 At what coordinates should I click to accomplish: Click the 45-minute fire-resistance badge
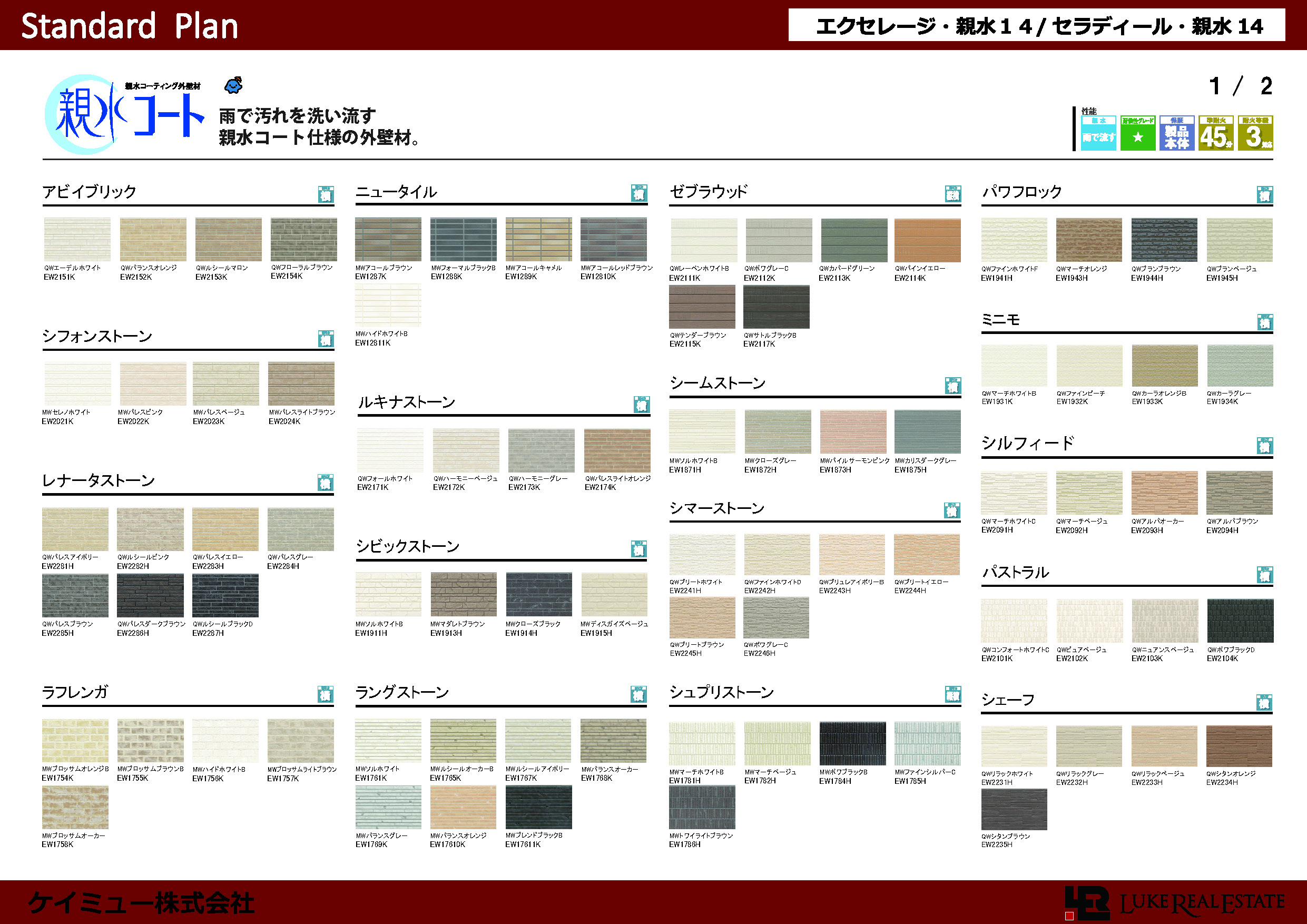coord(1216,133)
